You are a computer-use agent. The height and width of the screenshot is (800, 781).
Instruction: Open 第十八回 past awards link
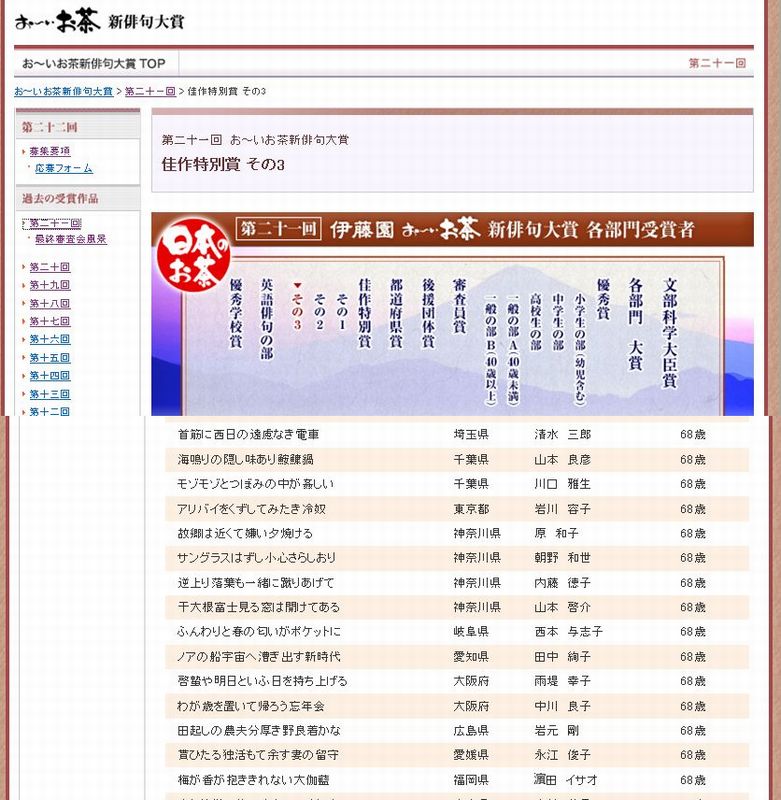click(49, 303)
